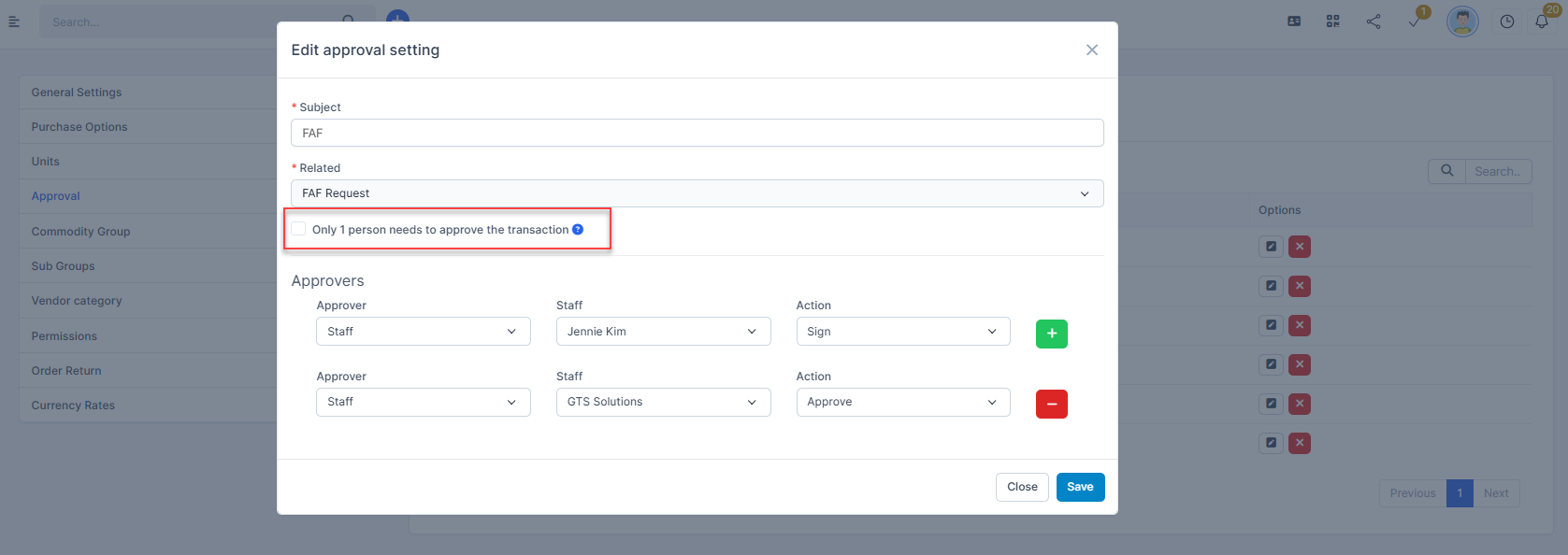Click the clock timer icon in header
The width and height of the screenshot is (1568, 555).
tap(1506, 21)
